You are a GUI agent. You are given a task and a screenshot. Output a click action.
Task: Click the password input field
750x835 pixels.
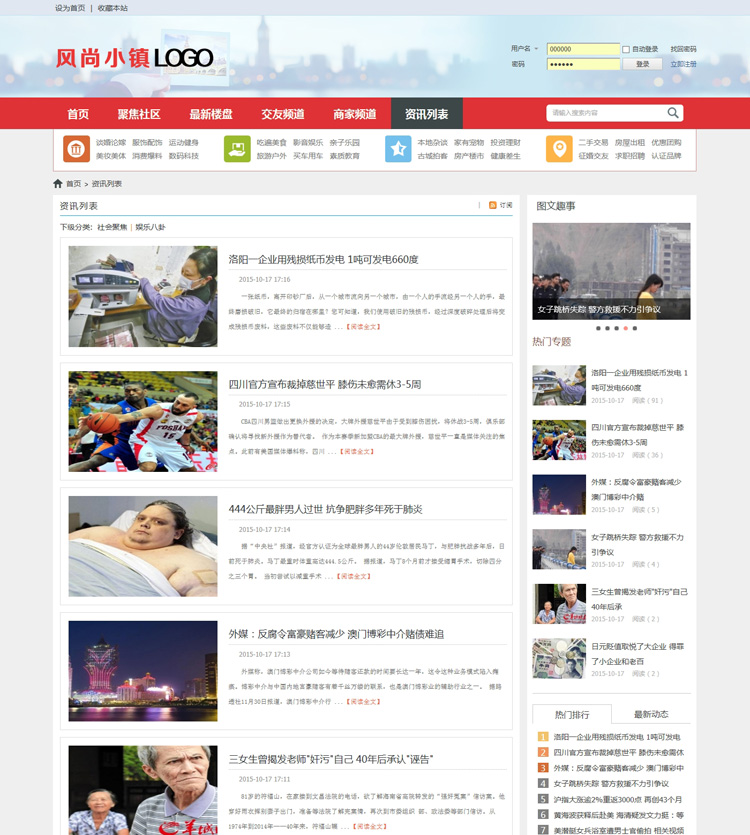(x=583, y=64)
